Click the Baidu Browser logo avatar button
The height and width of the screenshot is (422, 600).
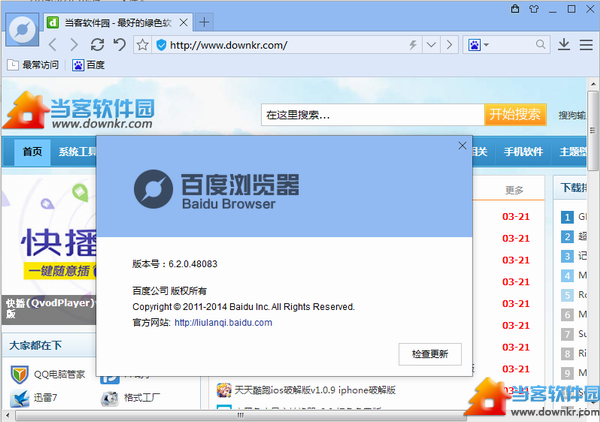pyautogui.click(x=22, y=29)
